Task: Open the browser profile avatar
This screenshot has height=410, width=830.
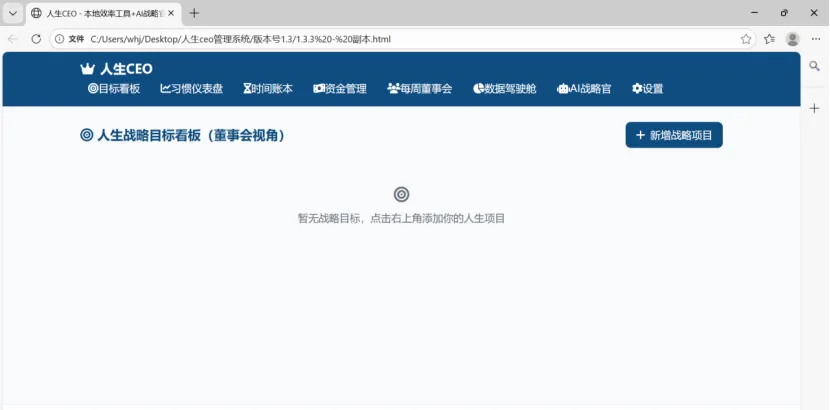Action: point(792,39)
